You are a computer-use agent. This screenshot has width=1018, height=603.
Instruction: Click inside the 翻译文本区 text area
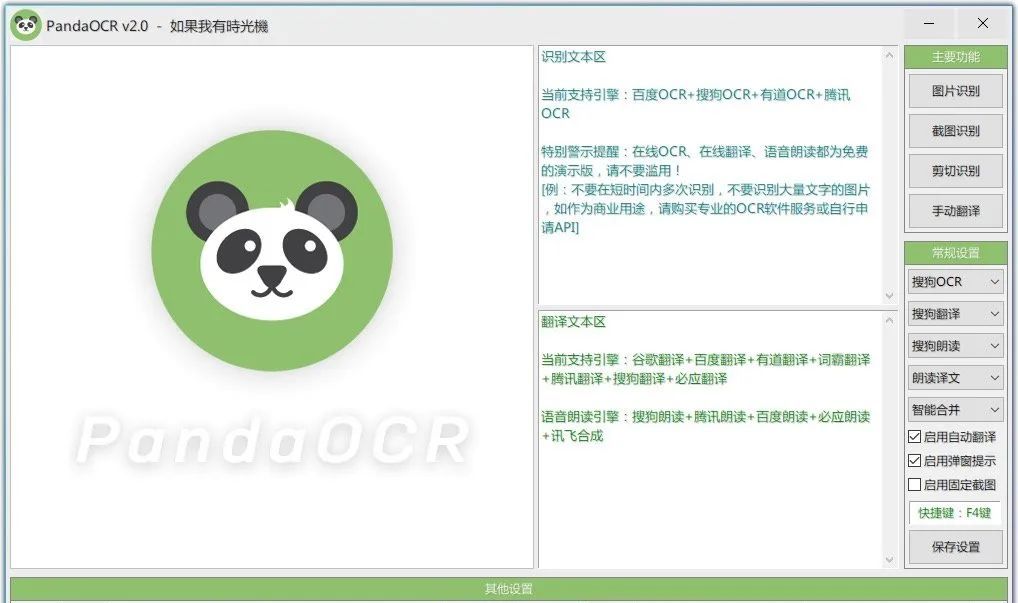tap(710, 439)
